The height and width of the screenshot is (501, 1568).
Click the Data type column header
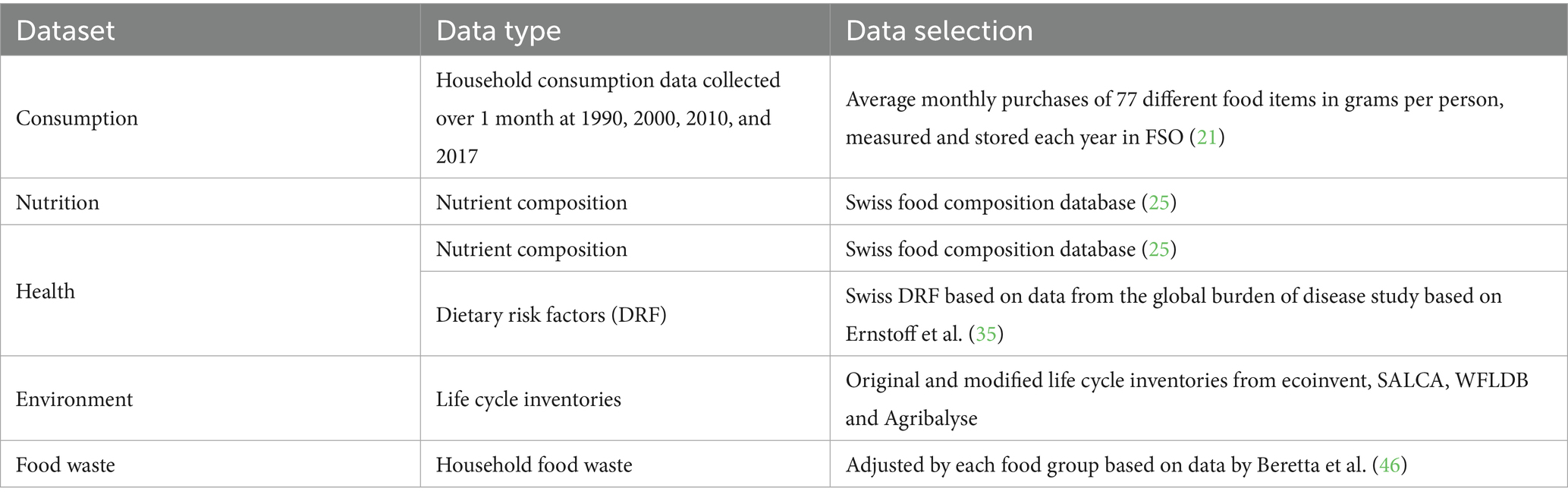(498, 30)
